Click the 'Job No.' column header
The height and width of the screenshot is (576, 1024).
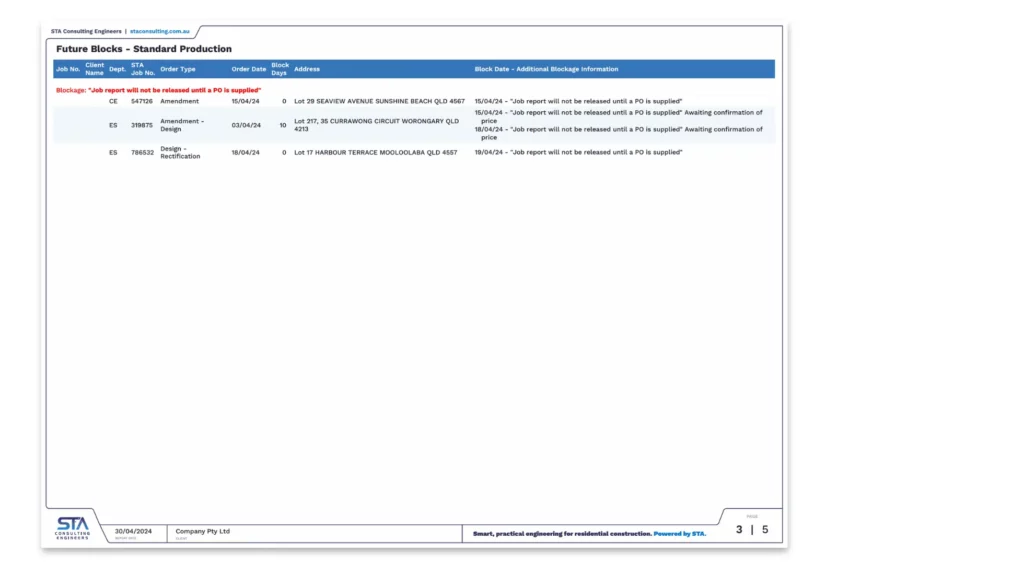[x=68, y=69]
